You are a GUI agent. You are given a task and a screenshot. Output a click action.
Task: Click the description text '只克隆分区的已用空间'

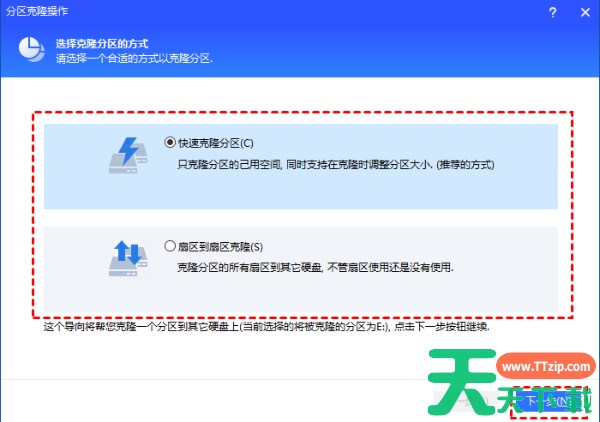pos(229,165)
